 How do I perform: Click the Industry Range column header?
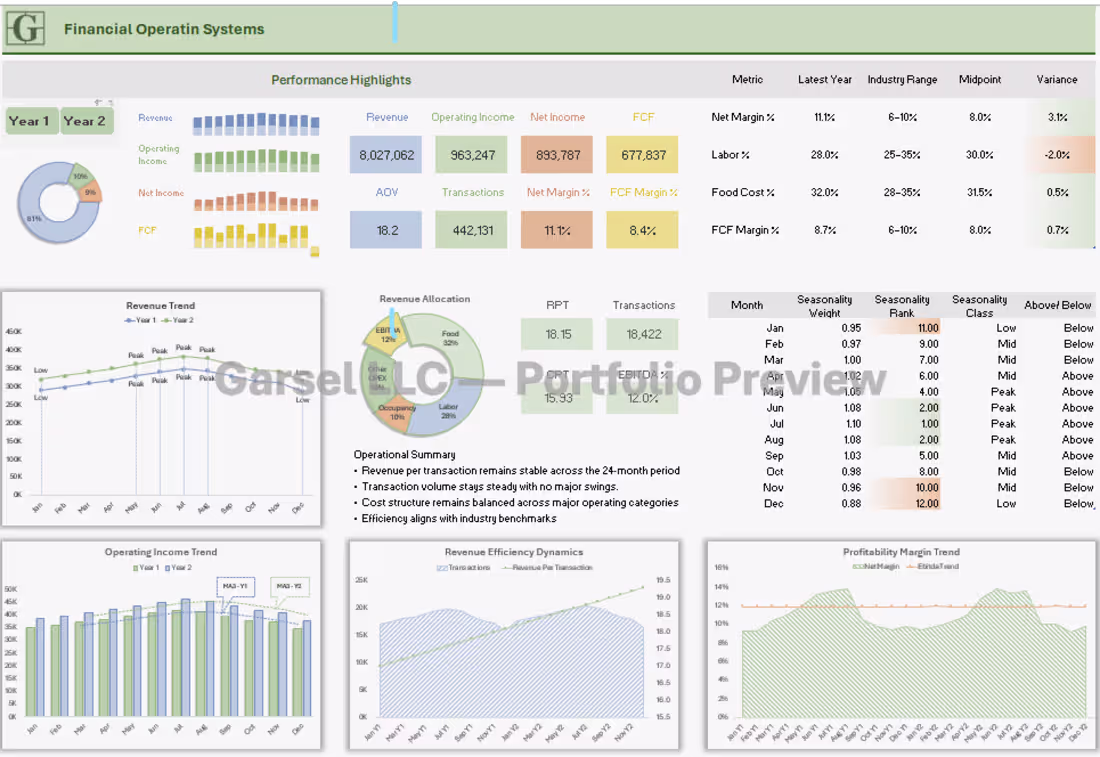(902, 79)
